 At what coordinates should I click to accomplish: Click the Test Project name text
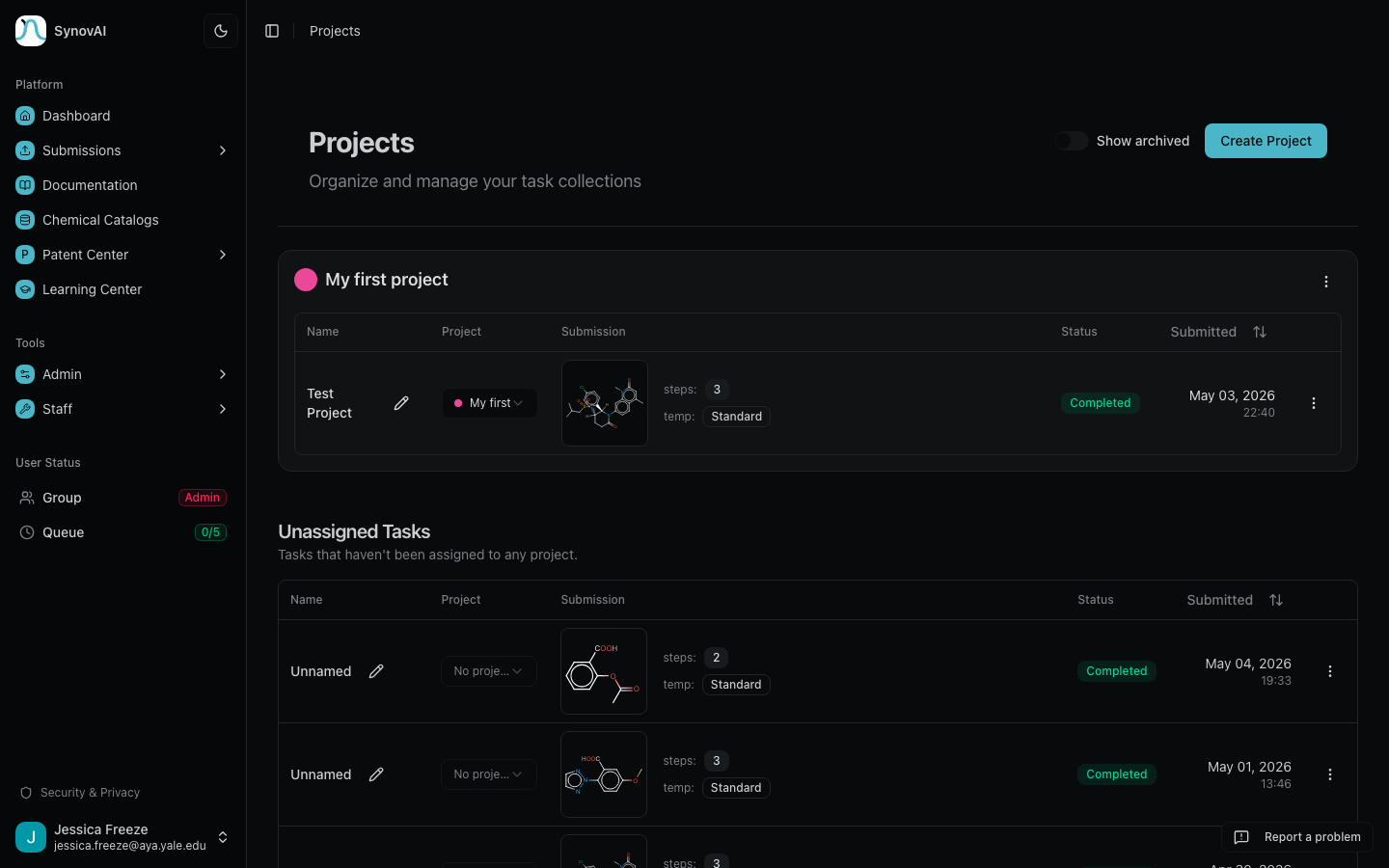[x=329, y=403]
